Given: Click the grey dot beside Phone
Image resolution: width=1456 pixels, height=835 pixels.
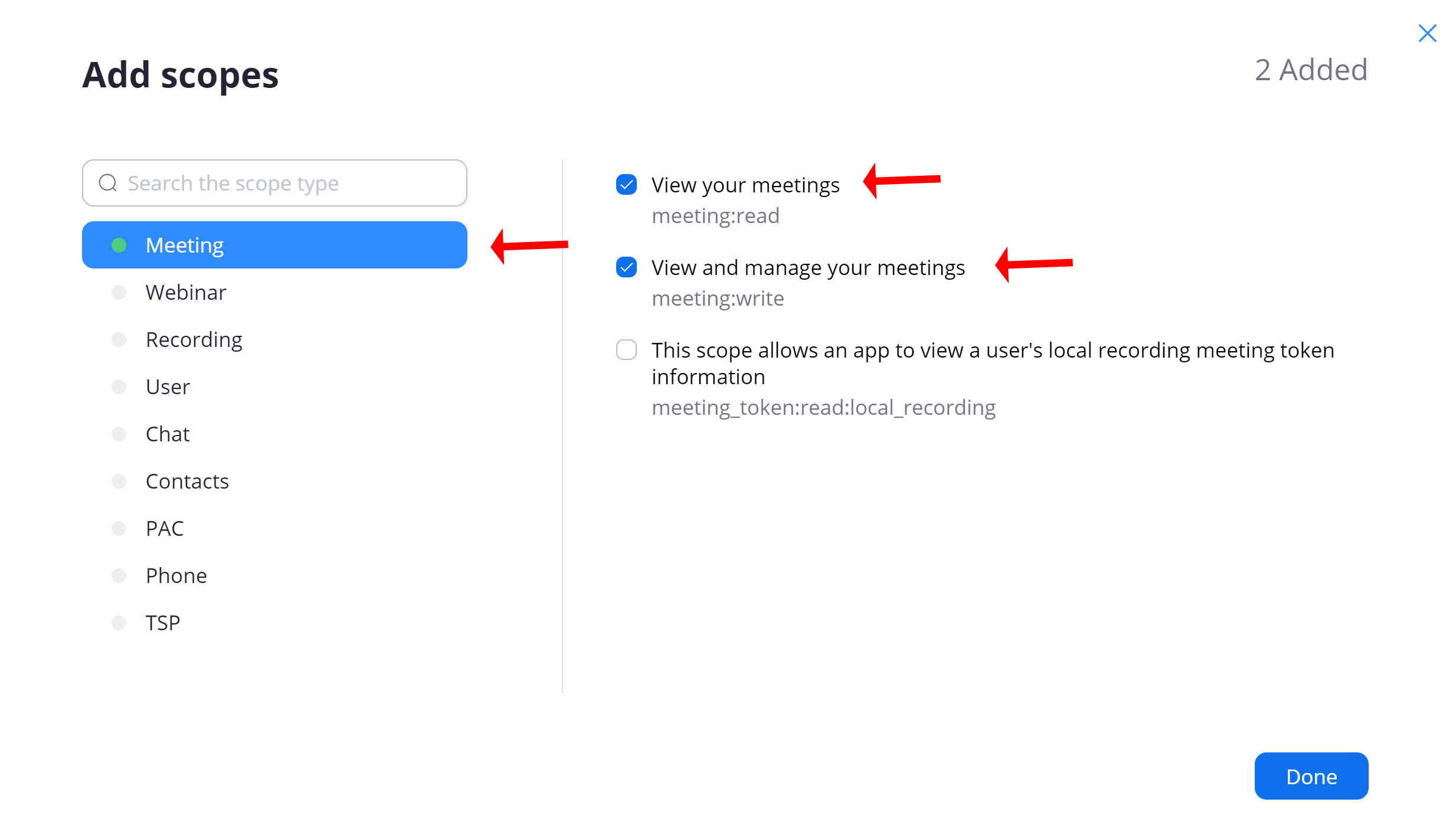Looking at the screenshot, I should (119, 575).
